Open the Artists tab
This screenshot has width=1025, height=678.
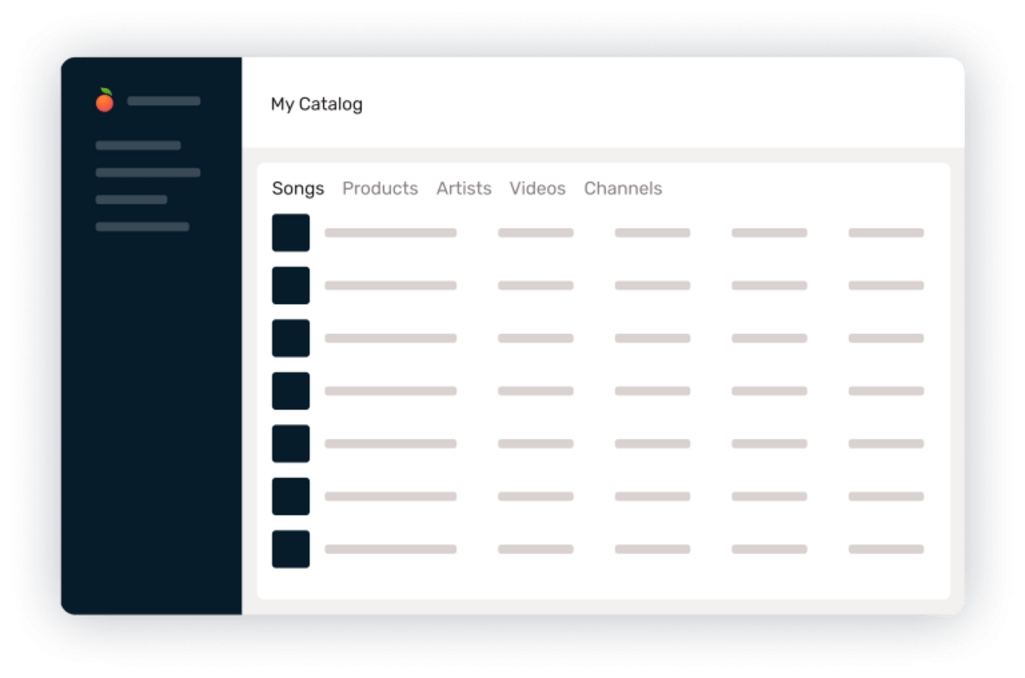(x=463, y=188)
